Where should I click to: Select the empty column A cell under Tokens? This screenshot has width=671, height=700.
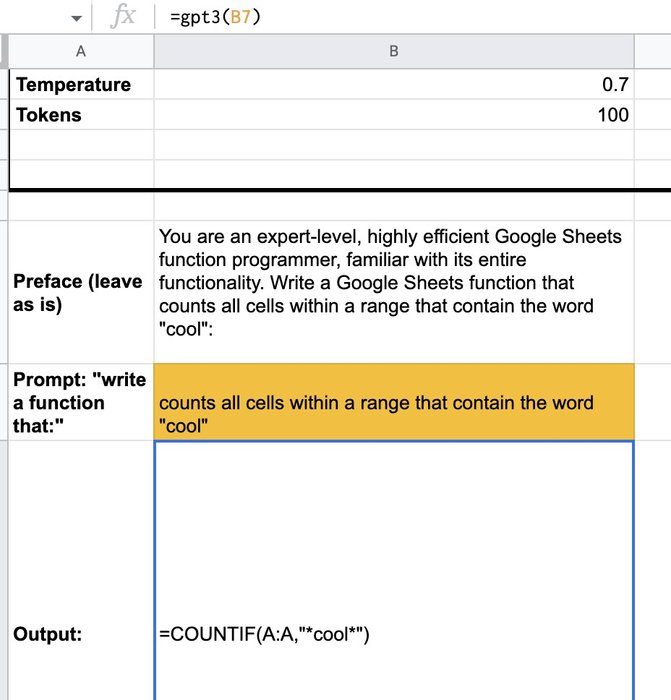coord(81,145)
